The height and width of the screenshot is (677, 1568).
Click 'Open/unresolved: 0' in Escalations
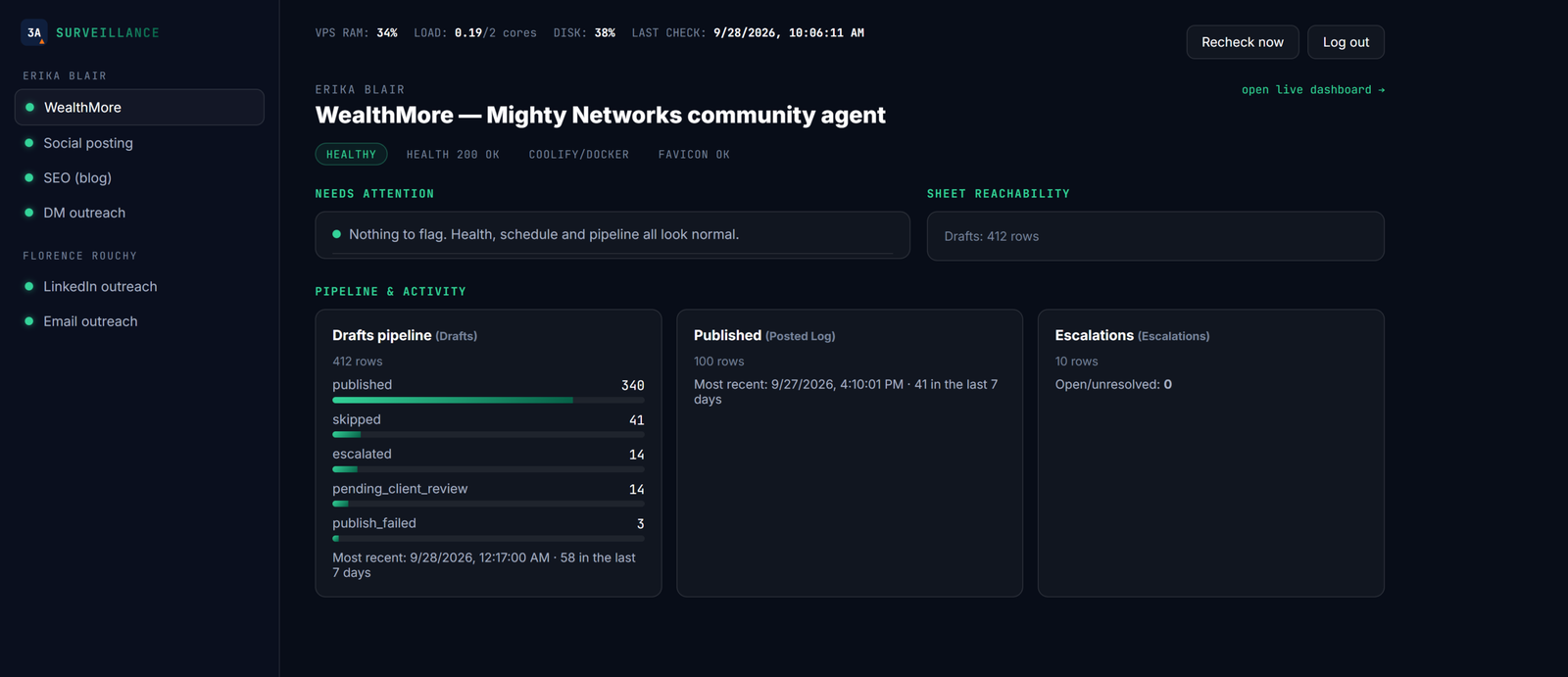pyautogui.click(x=1113, y=384)
